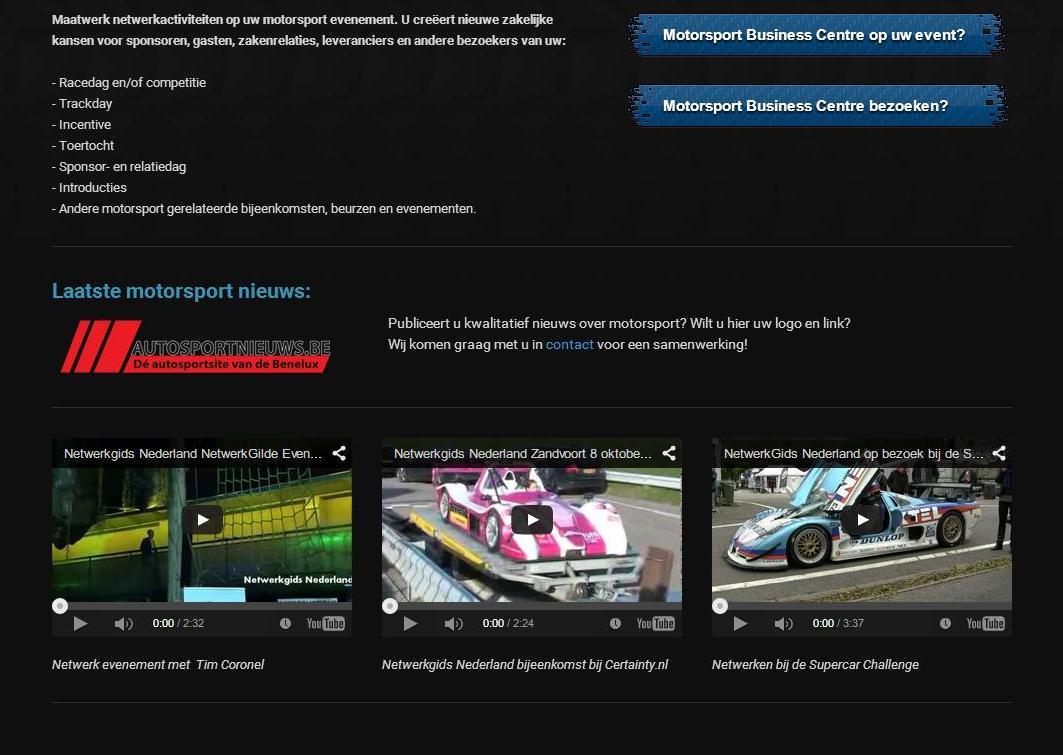Click time display '0:00 / 2:24'

click(x=508, y=624)
